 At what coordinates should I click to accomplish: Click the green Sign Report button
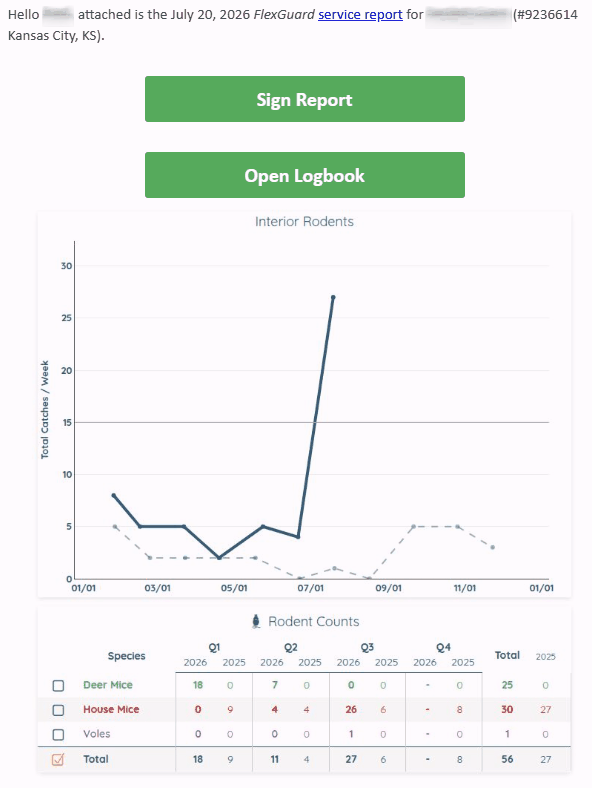coord(305,99)
